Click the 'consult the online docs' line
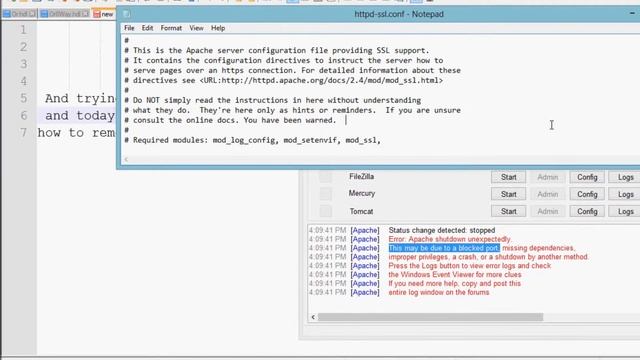This screenshot has width=640, height=360. (x=230, y=120)
